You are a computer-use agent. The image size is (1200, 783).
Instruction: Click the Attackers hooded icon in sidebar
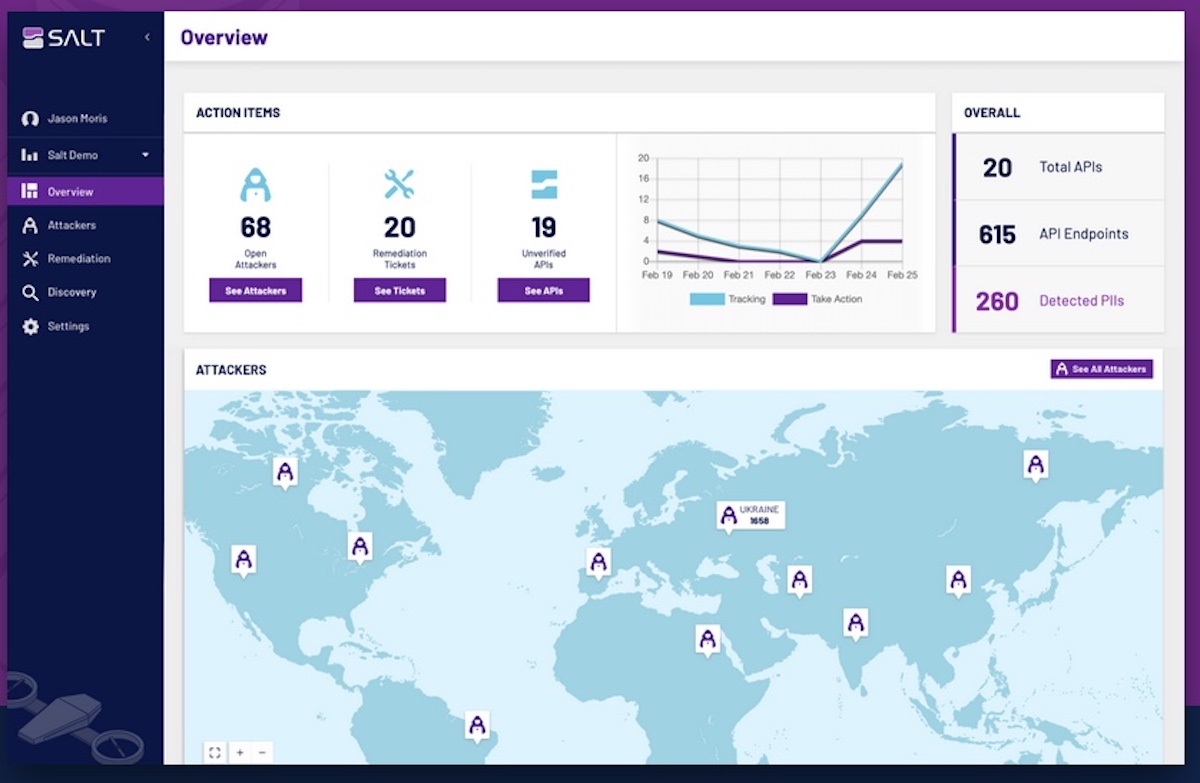[x=30, y=225]
